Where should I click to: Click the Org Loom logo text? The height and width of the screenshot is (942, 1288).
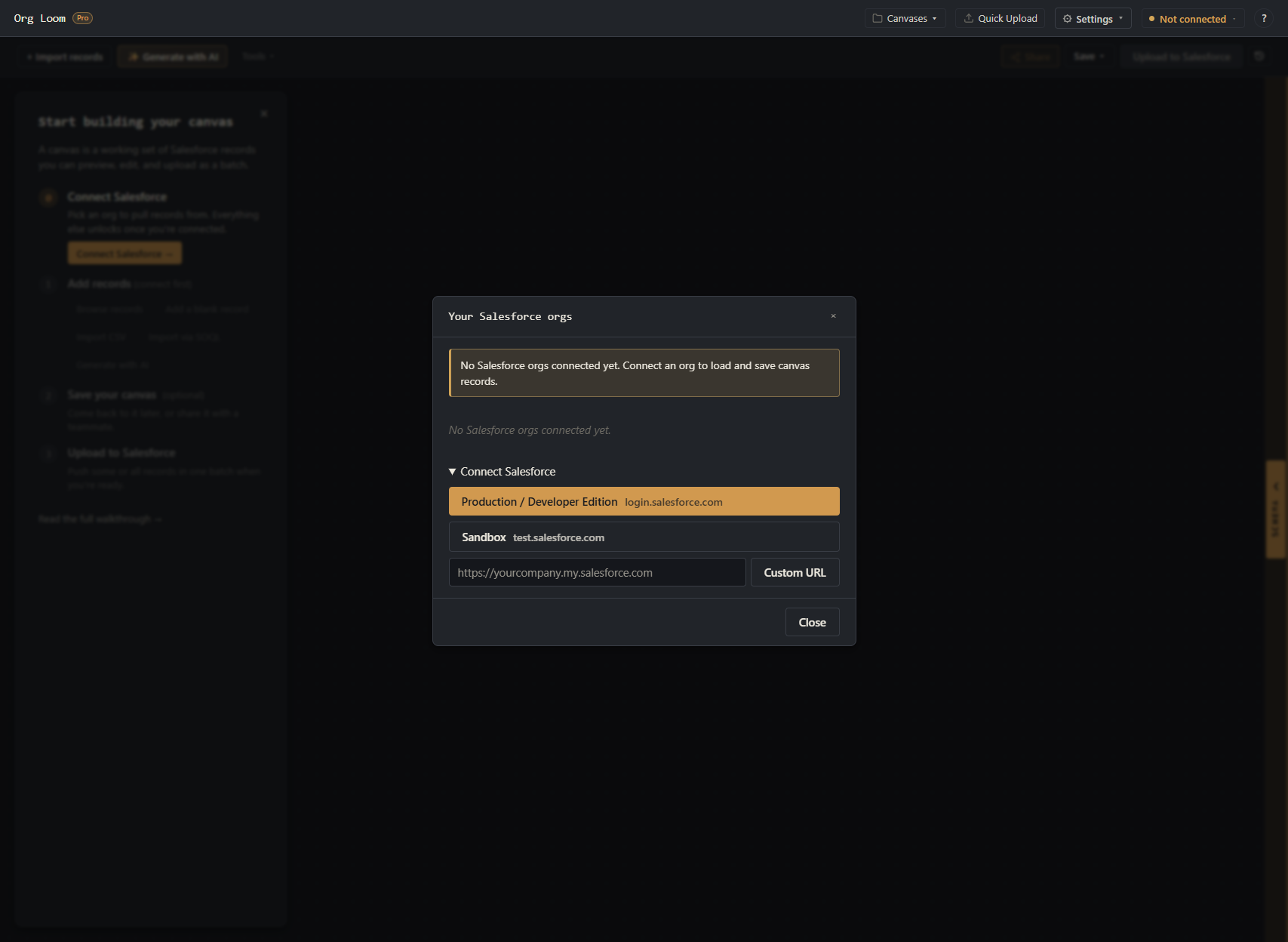(x=39, y=18)
